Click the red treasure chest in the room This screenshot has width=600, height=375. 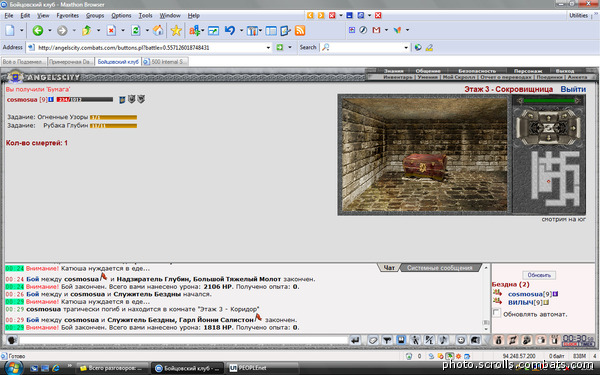pyautogui.click(x=424, y=167)
